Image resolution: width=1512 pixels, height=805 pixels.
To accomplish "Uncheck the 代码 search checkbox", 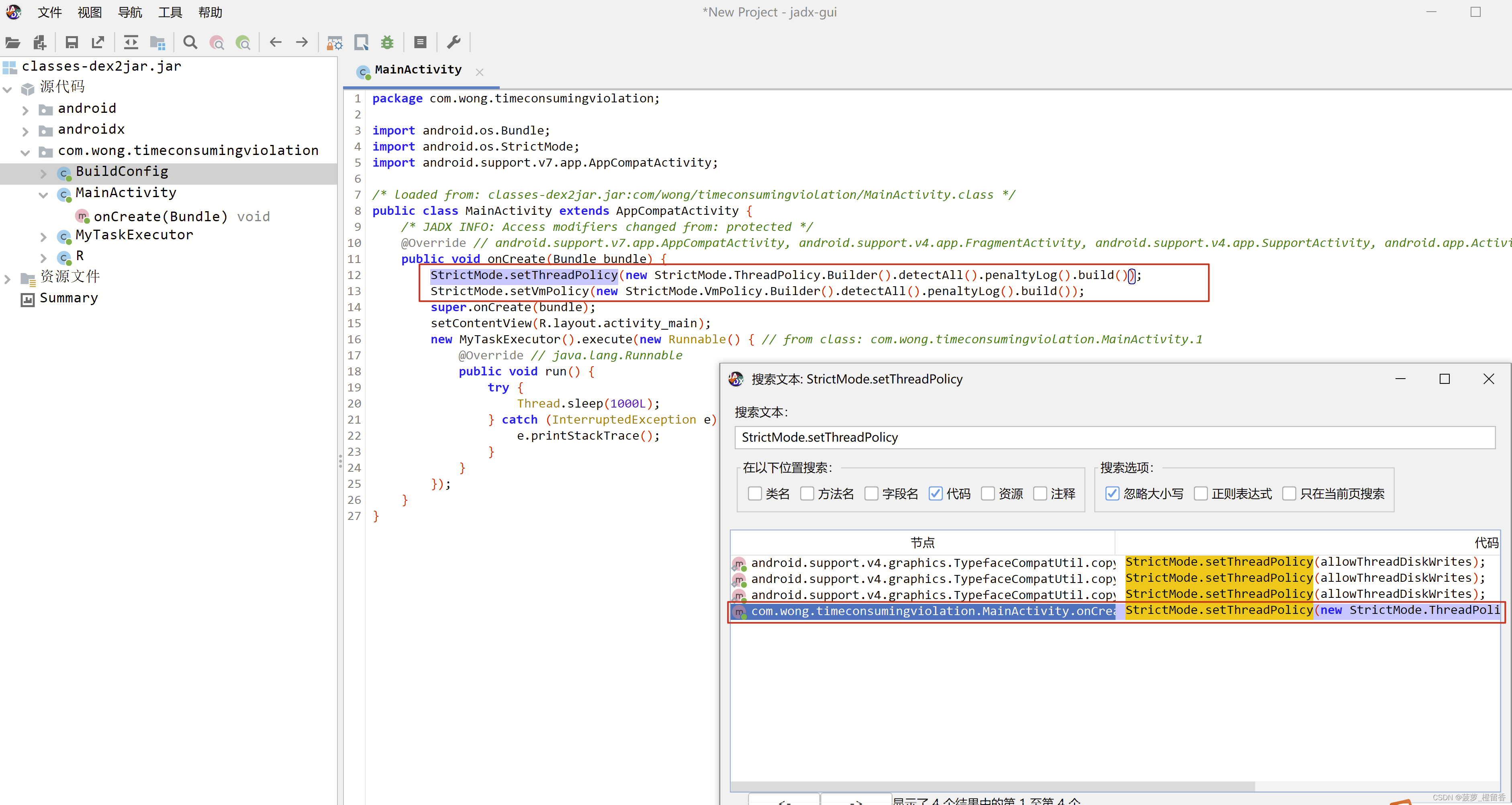I will point(936,493).
